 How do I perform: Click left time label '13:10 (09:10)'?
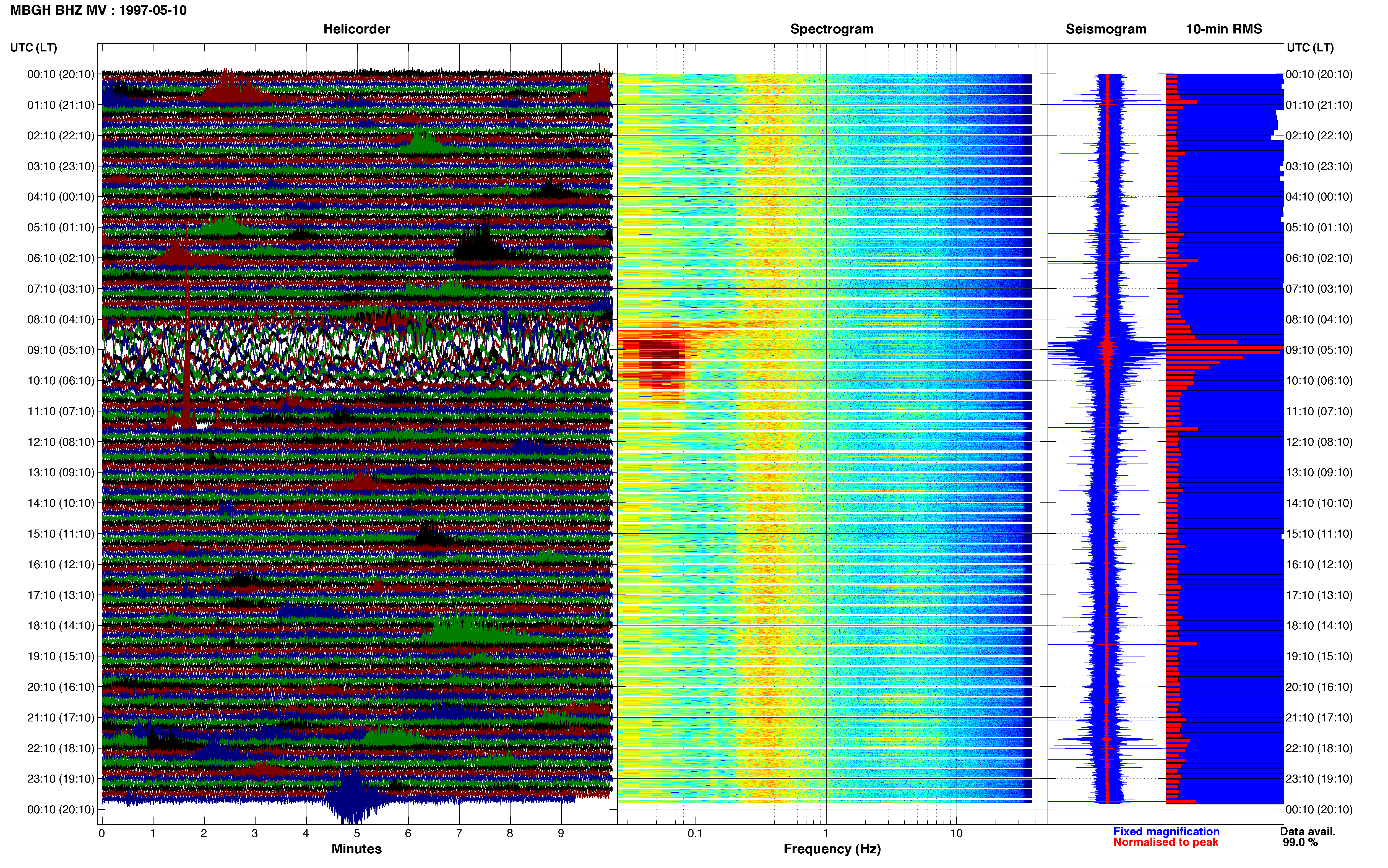61,473
